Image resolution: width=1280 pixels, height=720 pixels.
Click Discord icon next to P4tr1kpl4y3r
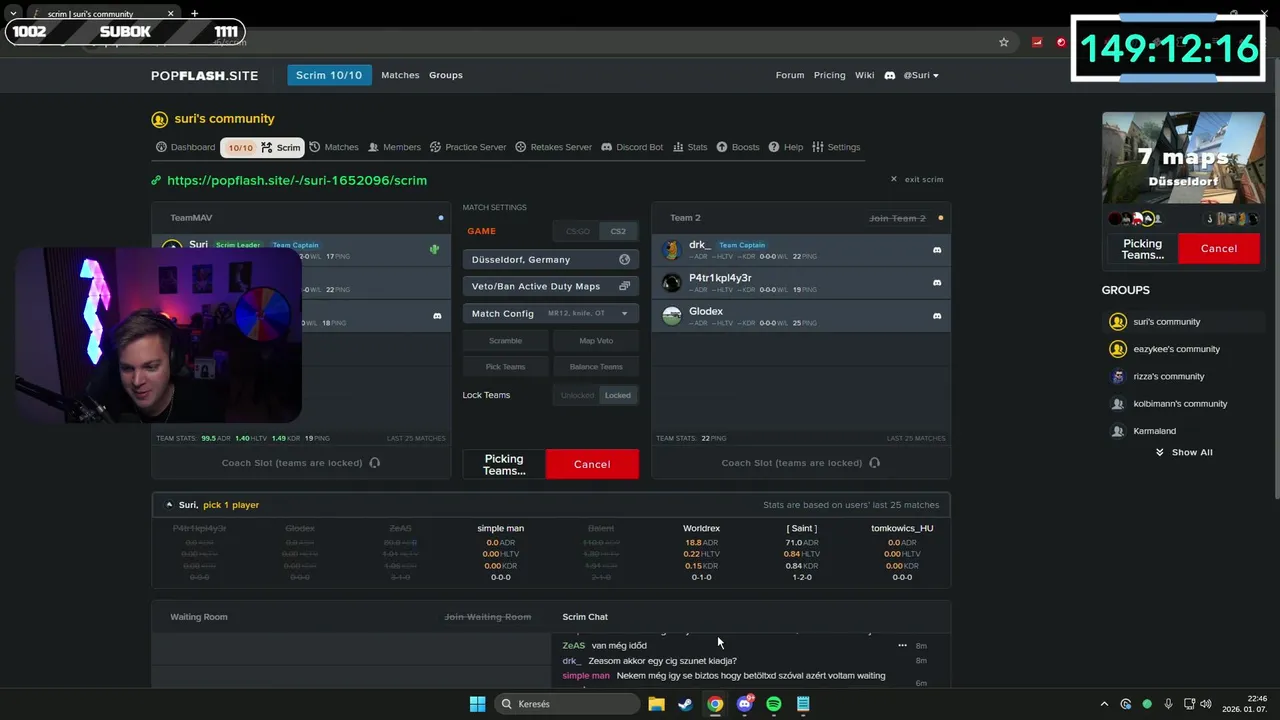coord(937,283)
